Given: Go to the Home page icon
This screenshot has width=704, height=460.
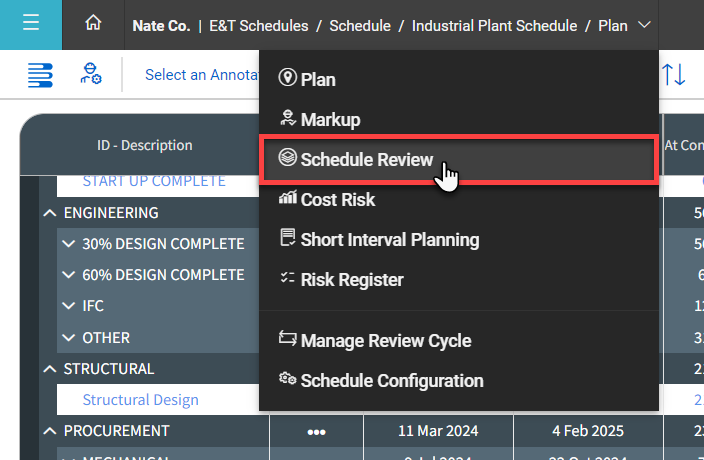Looking at the screenshot, I should [94, 24].
